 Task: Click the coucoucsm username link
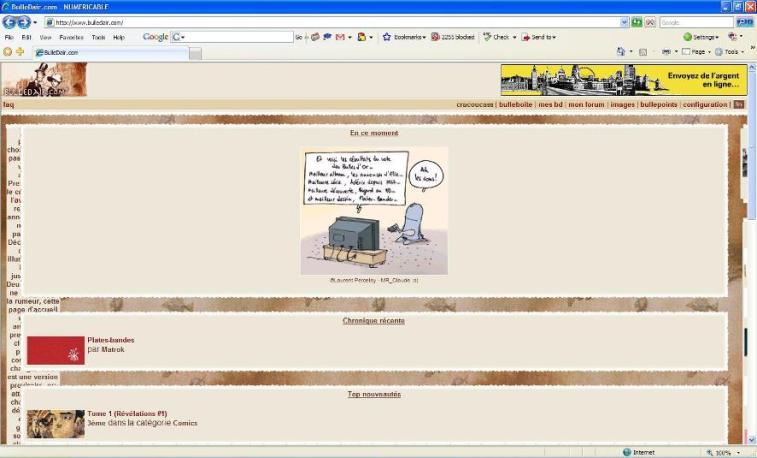pos(475,104)
